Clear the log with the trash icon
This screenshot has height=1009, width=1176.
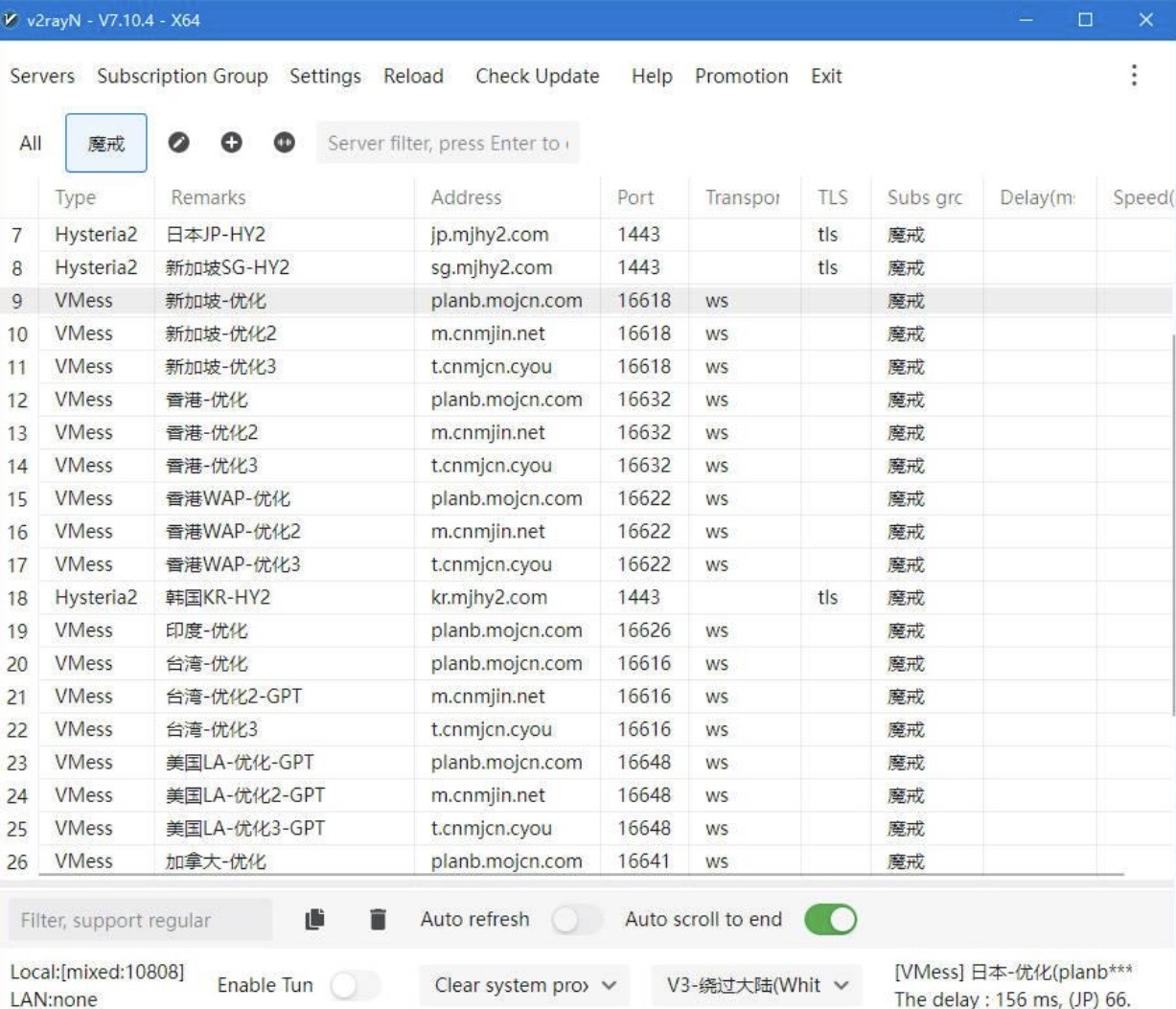(x=378, y=920)
